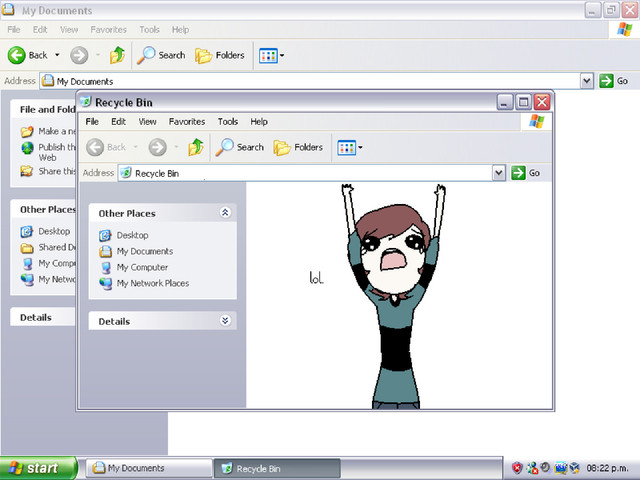The image size is (640, 480).
Task: Click Forward arrow in My Documents window
Action: click(79, 55)
